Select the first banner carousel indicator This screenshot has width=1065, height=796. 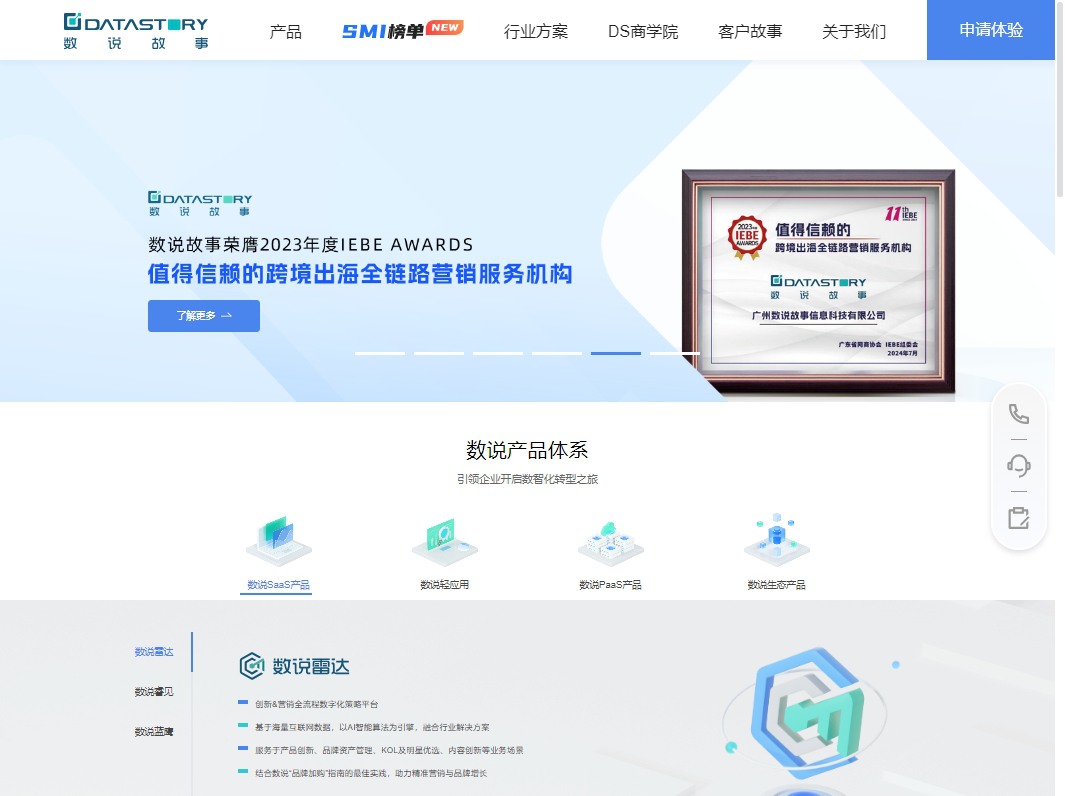tap(380, 353)
